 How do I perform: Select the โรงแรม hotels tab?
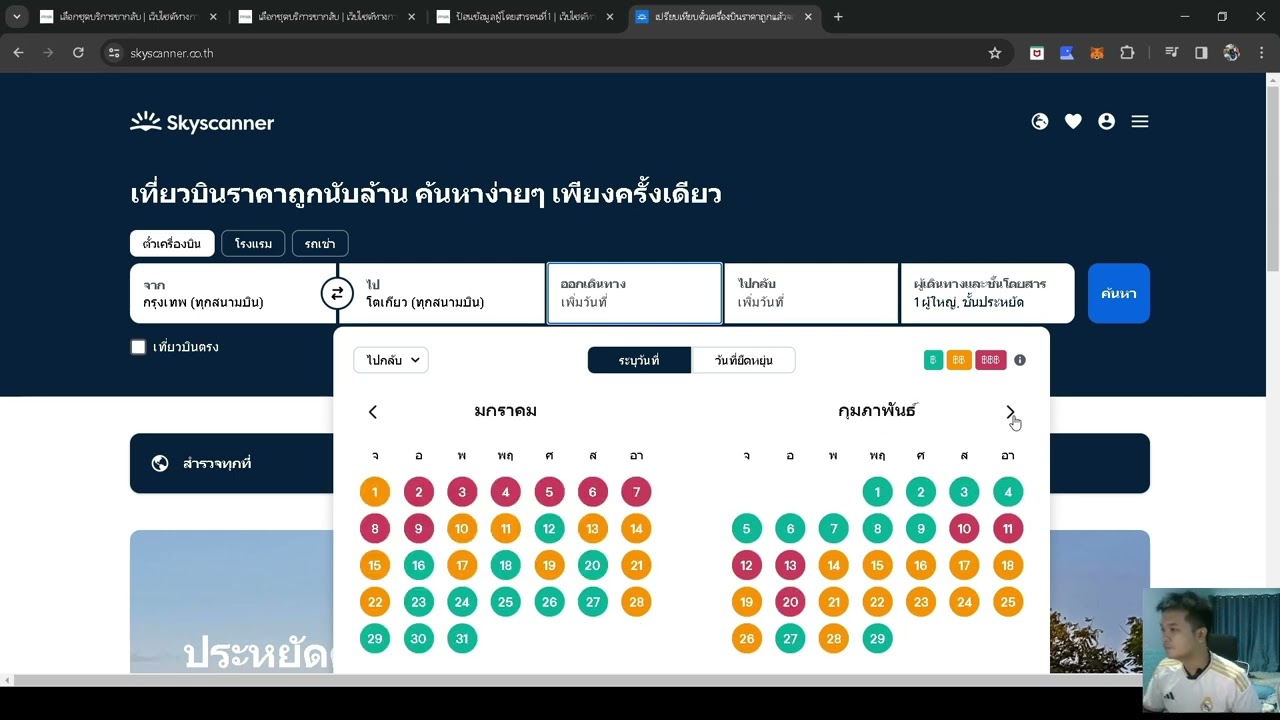253,243
